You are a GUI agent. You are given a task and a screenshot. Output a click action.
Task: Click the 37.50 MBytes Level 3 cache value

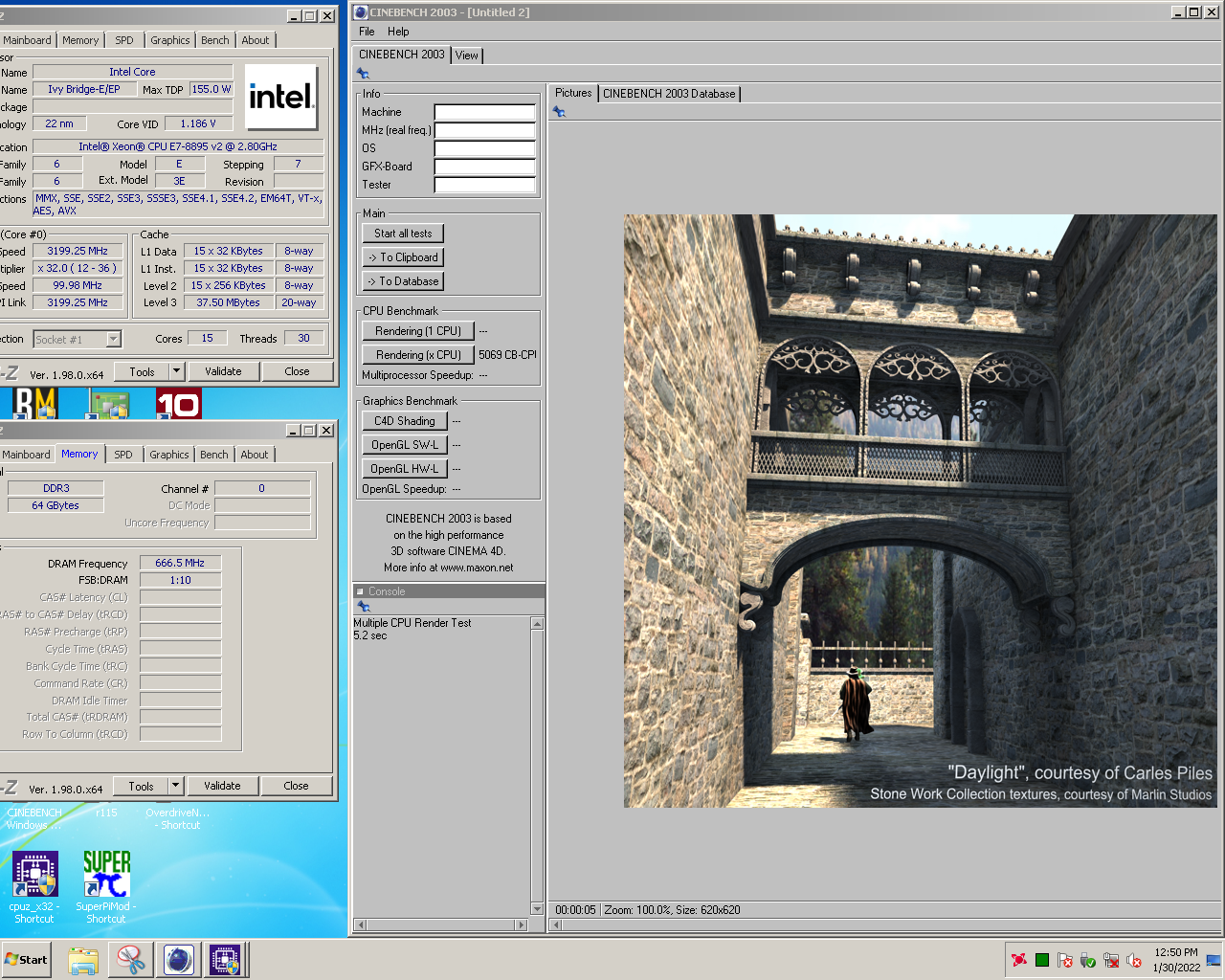(x=228, y=302)
